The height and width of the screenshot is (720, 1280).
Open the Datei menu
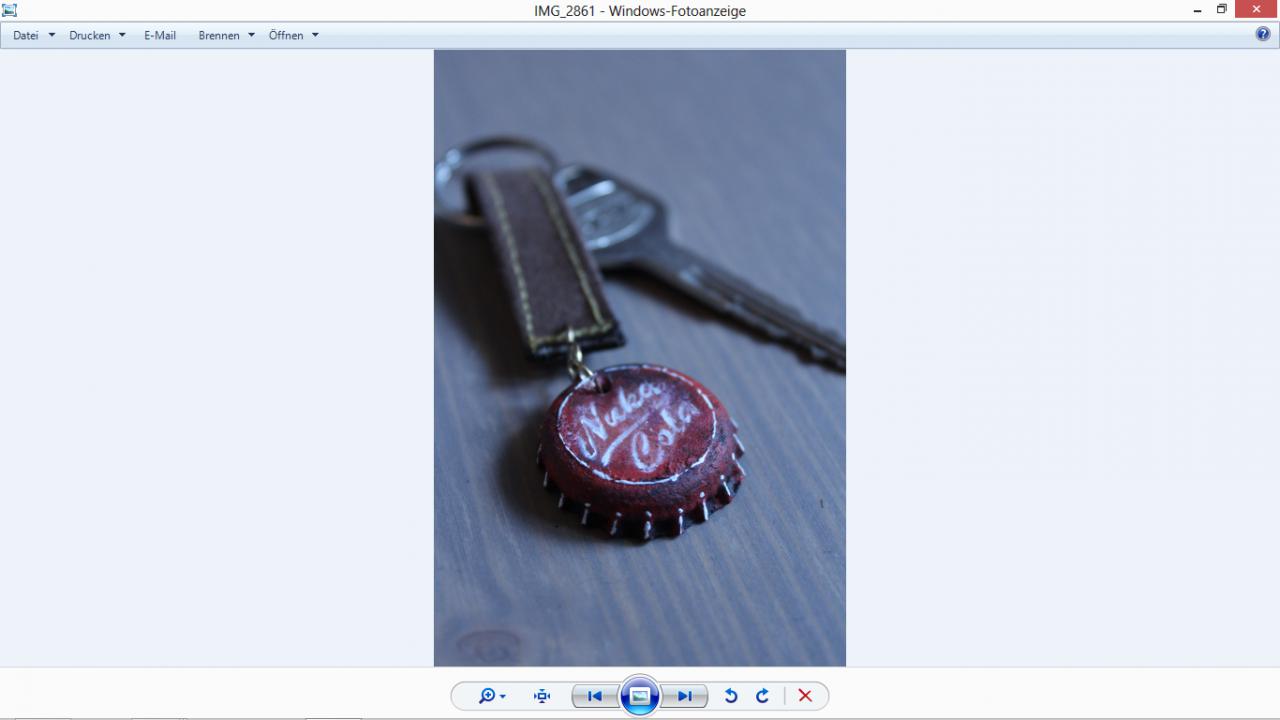(x=33, y=35)
